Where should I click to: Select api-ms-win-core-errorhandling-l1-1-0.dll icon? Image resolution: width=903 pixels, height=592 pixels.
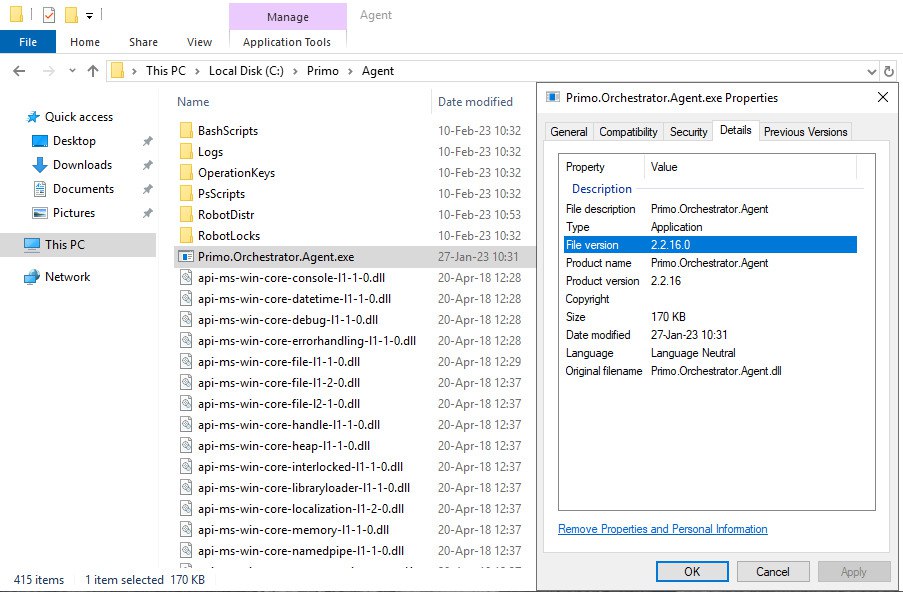point(186,341)
